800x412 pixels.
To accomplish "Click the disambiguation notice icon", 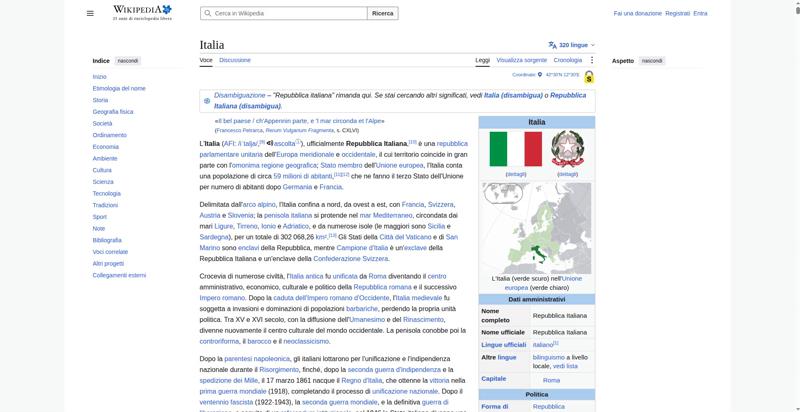I will pyautogui.click(x=207, y=101).
